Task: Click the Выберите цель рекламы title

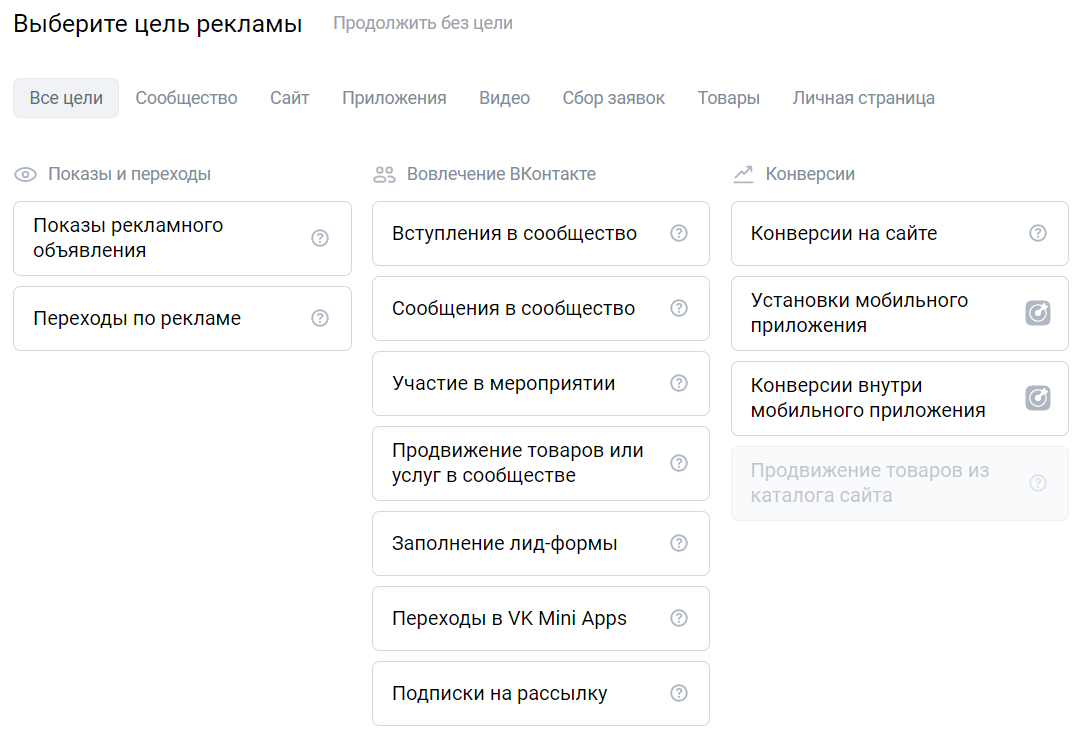Action: click(158, 24)
